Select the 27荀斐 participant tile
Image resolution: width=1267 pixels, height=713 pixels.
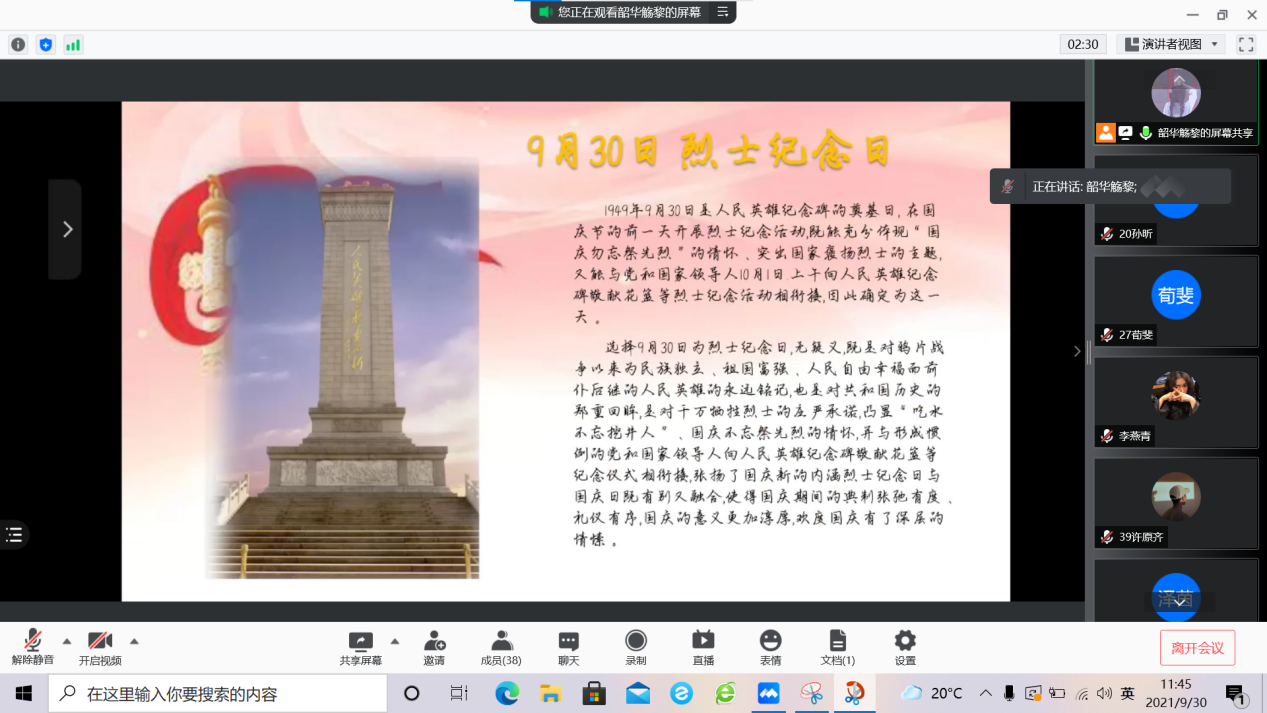[x=1175, y=301]
